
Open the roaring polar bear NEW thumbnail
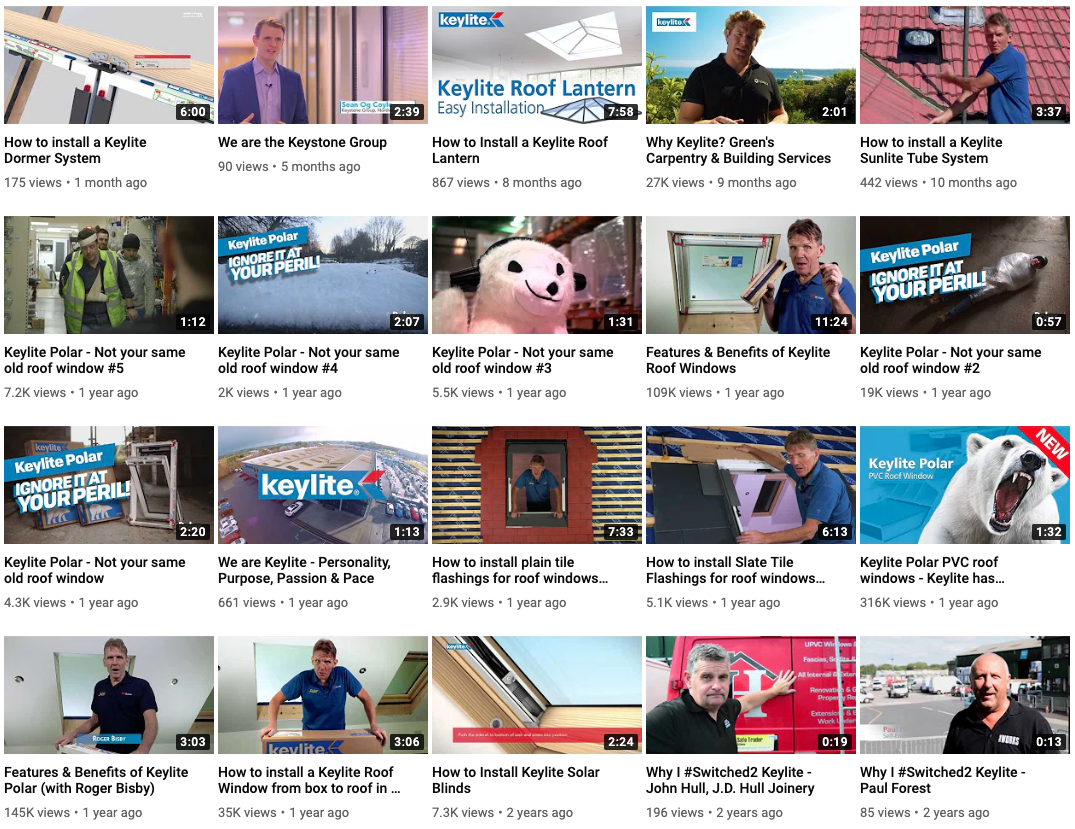pos(965,485)
